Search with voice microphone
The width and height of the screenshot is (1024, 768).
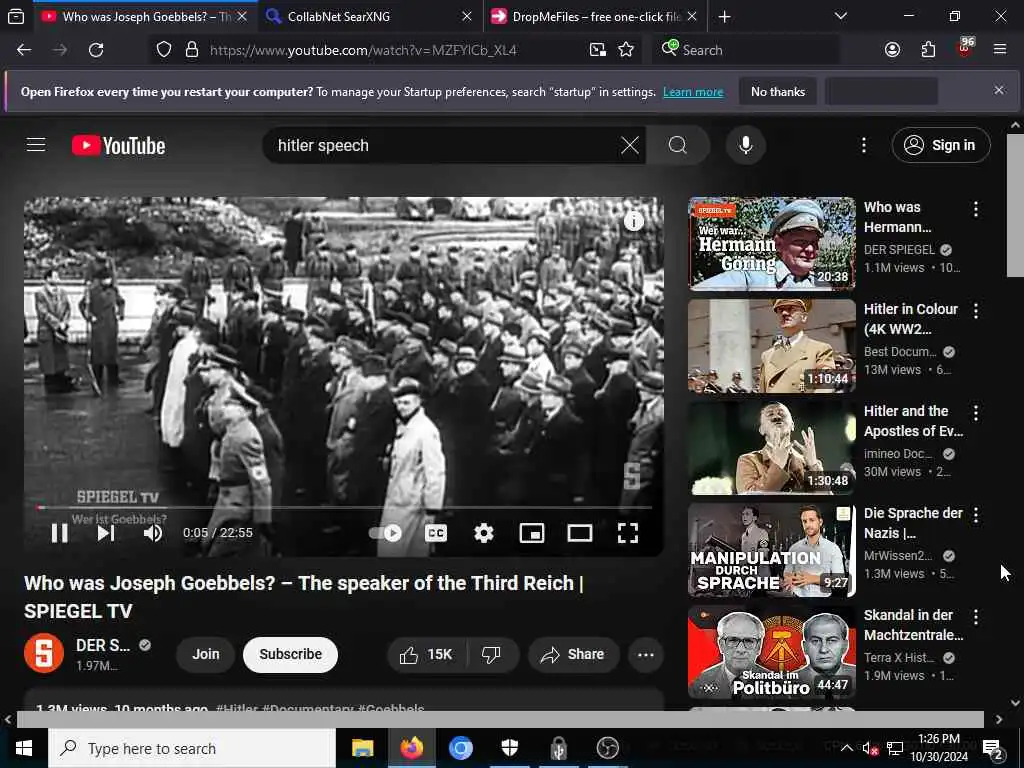(746, 145)
